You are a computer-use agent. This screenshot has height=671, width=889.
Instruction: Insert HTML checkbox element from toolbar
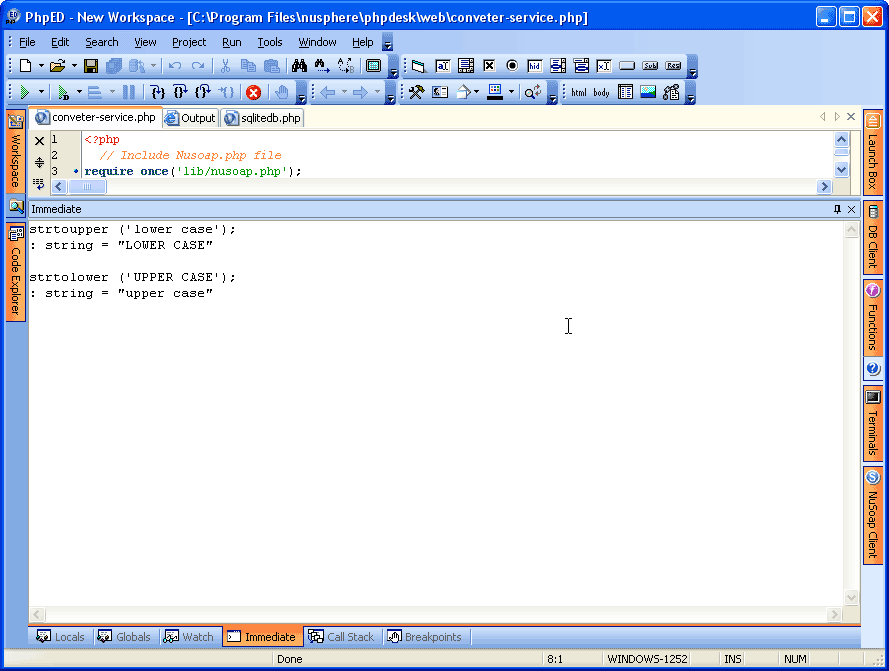[x=489, y=66]
